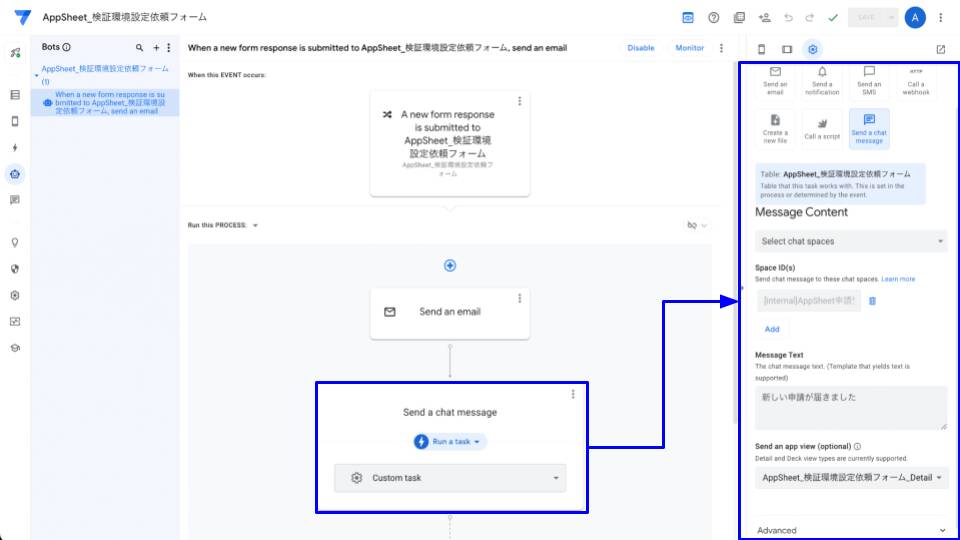
Task: Open the SAVE button dropdown arrow
Action: tap(891, 18)
